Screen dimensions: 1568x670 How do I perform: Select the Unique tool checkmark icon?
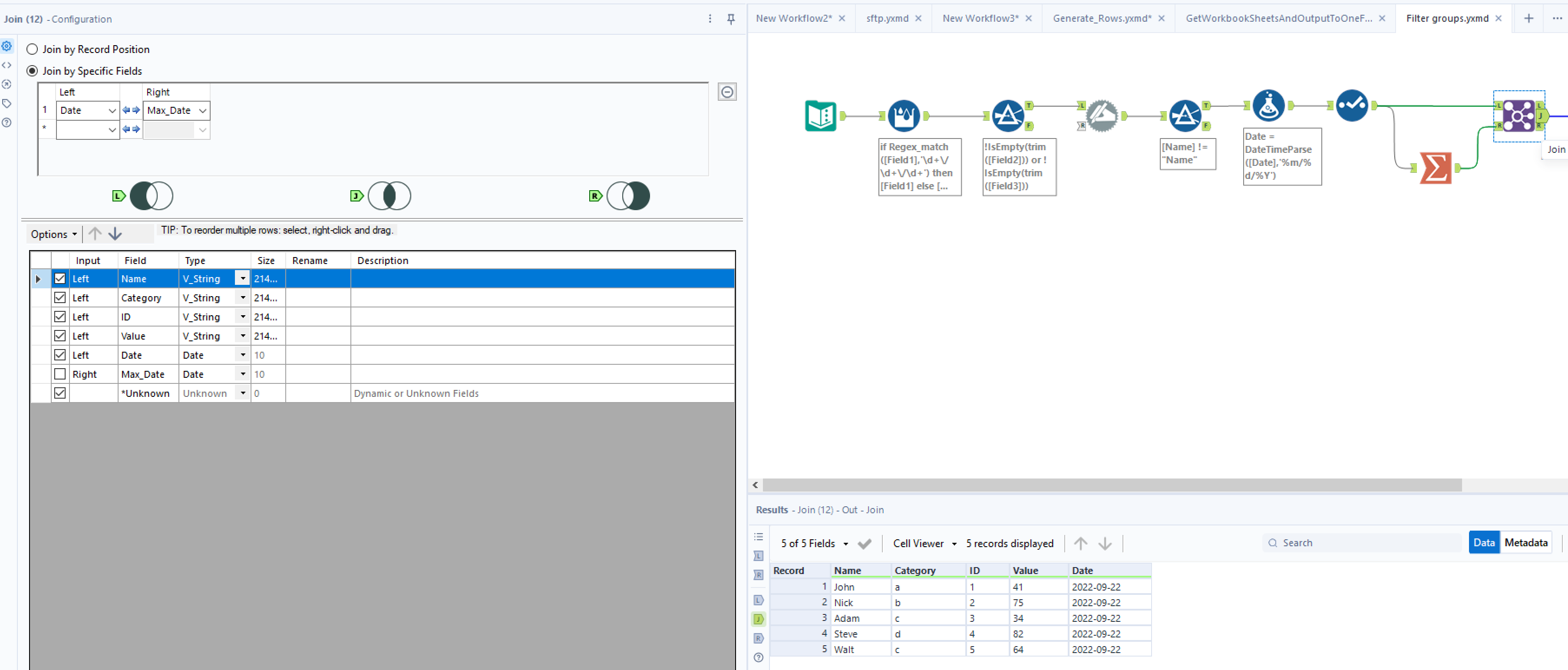1353,105
